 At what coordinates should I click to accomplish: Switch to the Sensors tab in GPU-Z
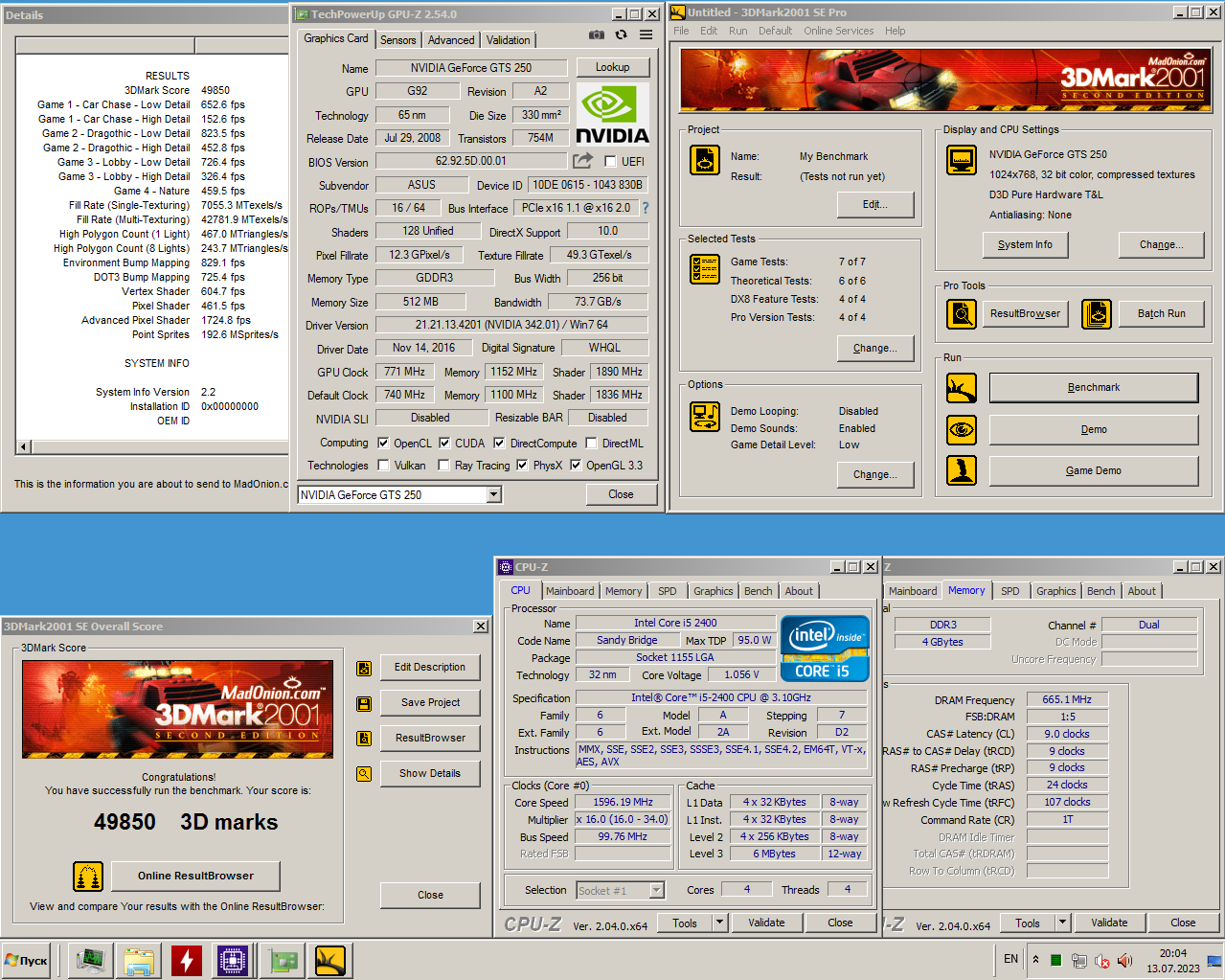[397, 40]
